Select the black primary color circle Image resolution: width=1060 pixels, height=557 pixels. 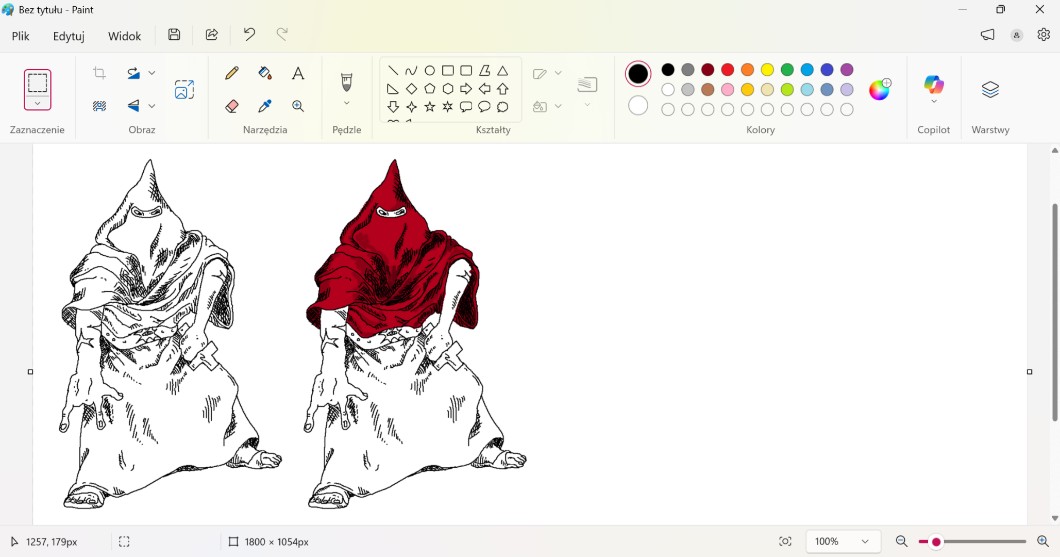pyautogui.click(x=638, y=74)
